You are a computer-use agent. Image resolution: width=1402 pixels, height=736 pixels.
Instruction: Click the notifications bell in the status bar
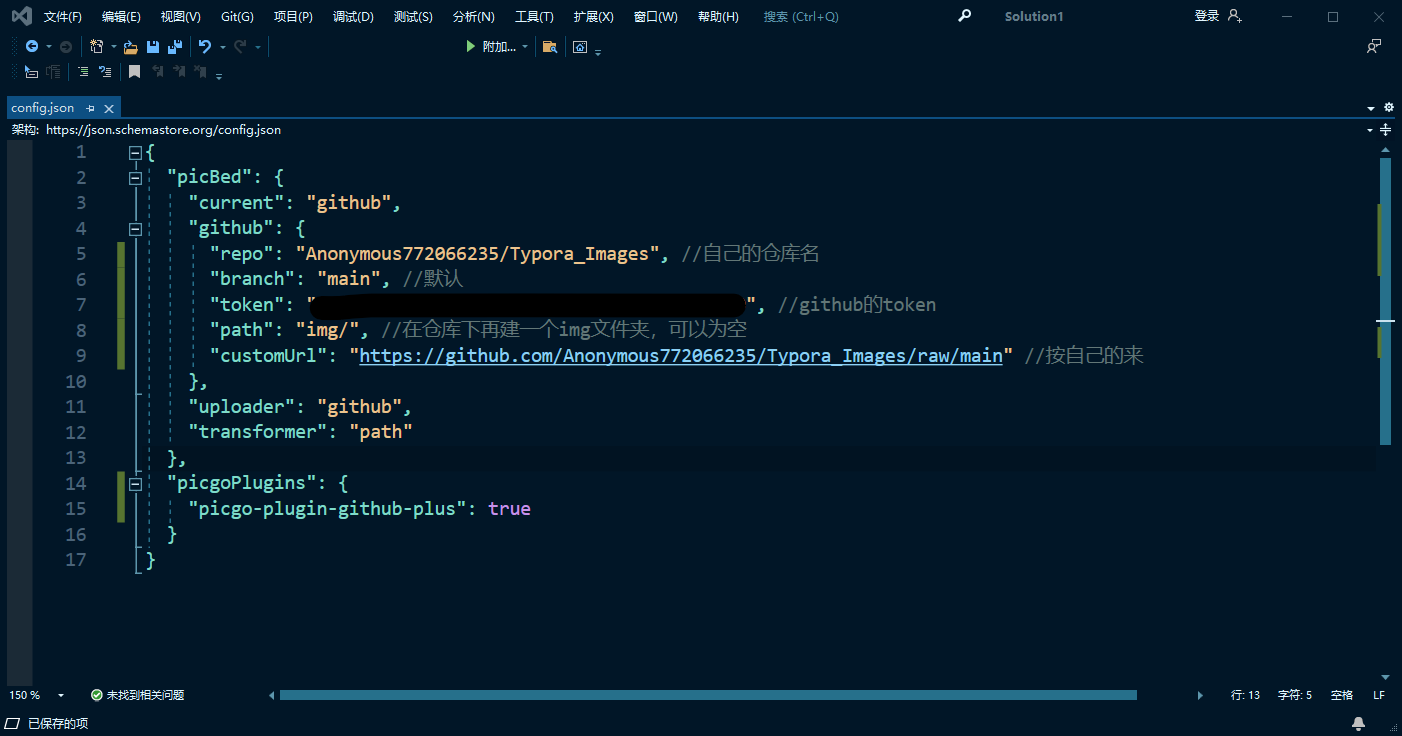1358,723
